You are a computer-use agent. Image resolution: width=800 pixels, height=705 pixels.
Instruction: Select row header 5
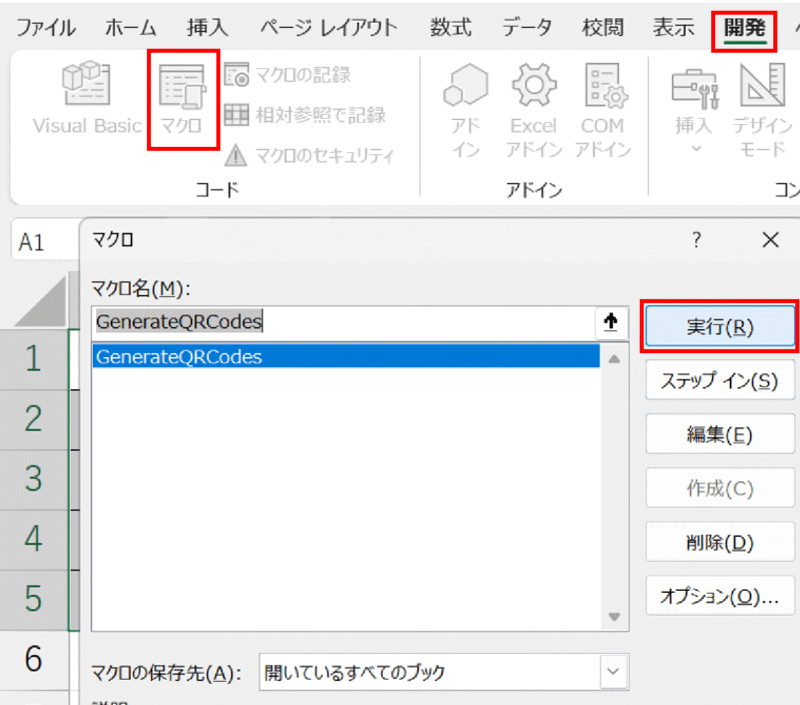[34, 599]
